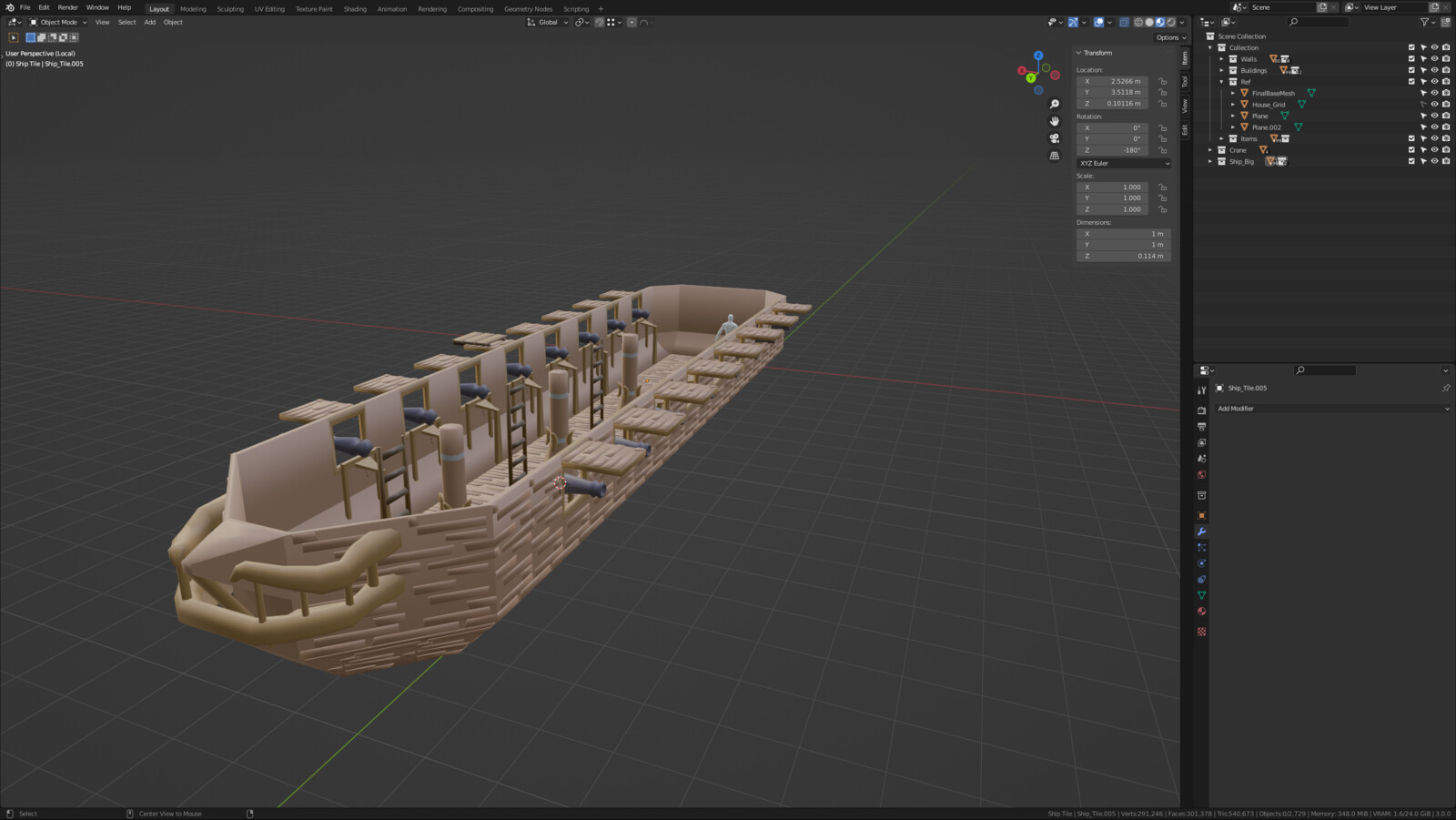The height and width of the screenshot is (820, 1456).
Task: Select solid viewport shading mode
Action: point(1149,22)
